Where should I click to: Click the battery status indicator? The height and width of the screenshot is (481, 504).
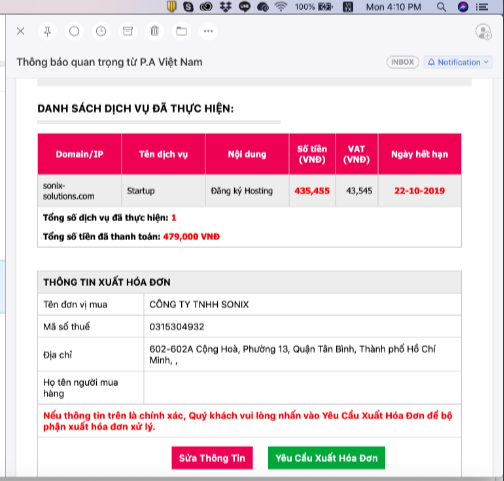314,7
